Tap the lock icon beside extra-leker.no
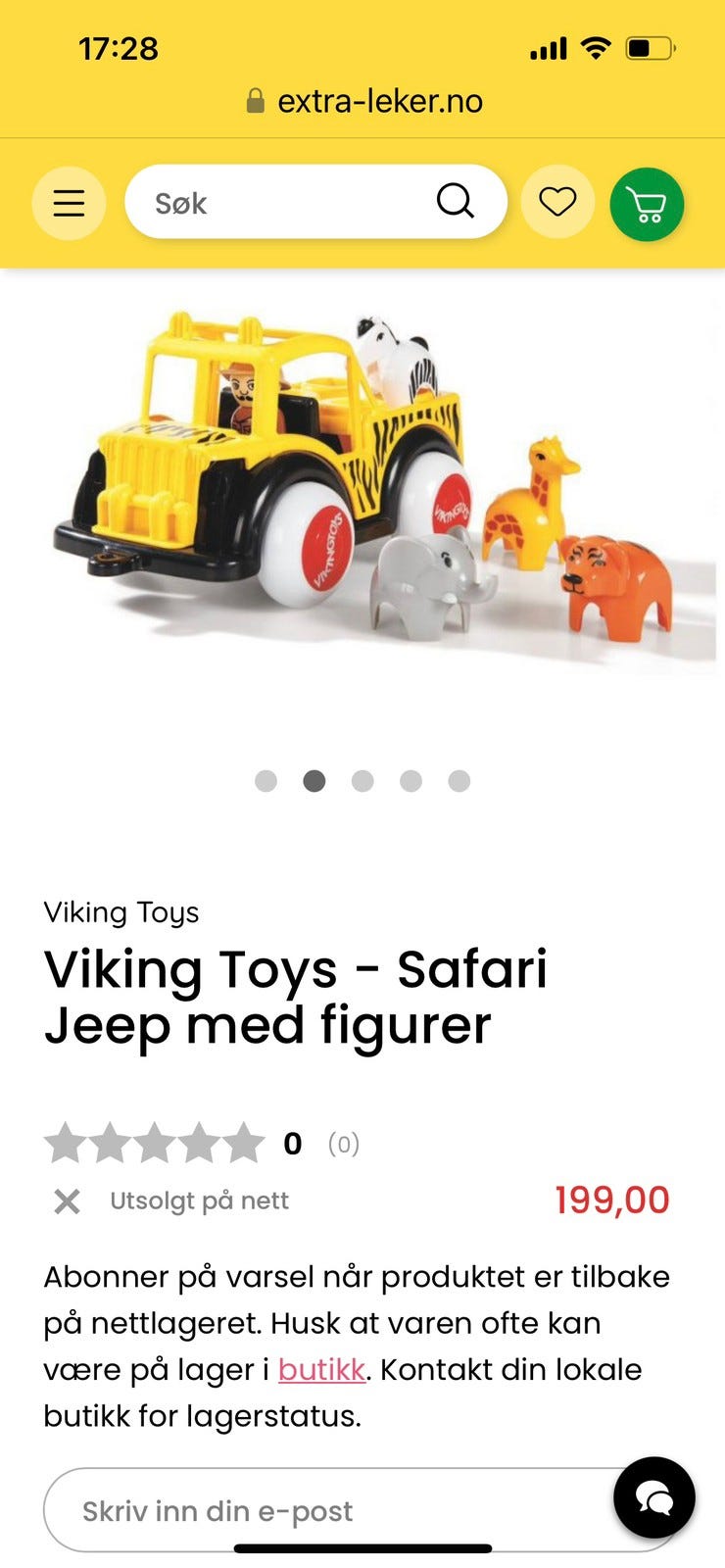 256,101
